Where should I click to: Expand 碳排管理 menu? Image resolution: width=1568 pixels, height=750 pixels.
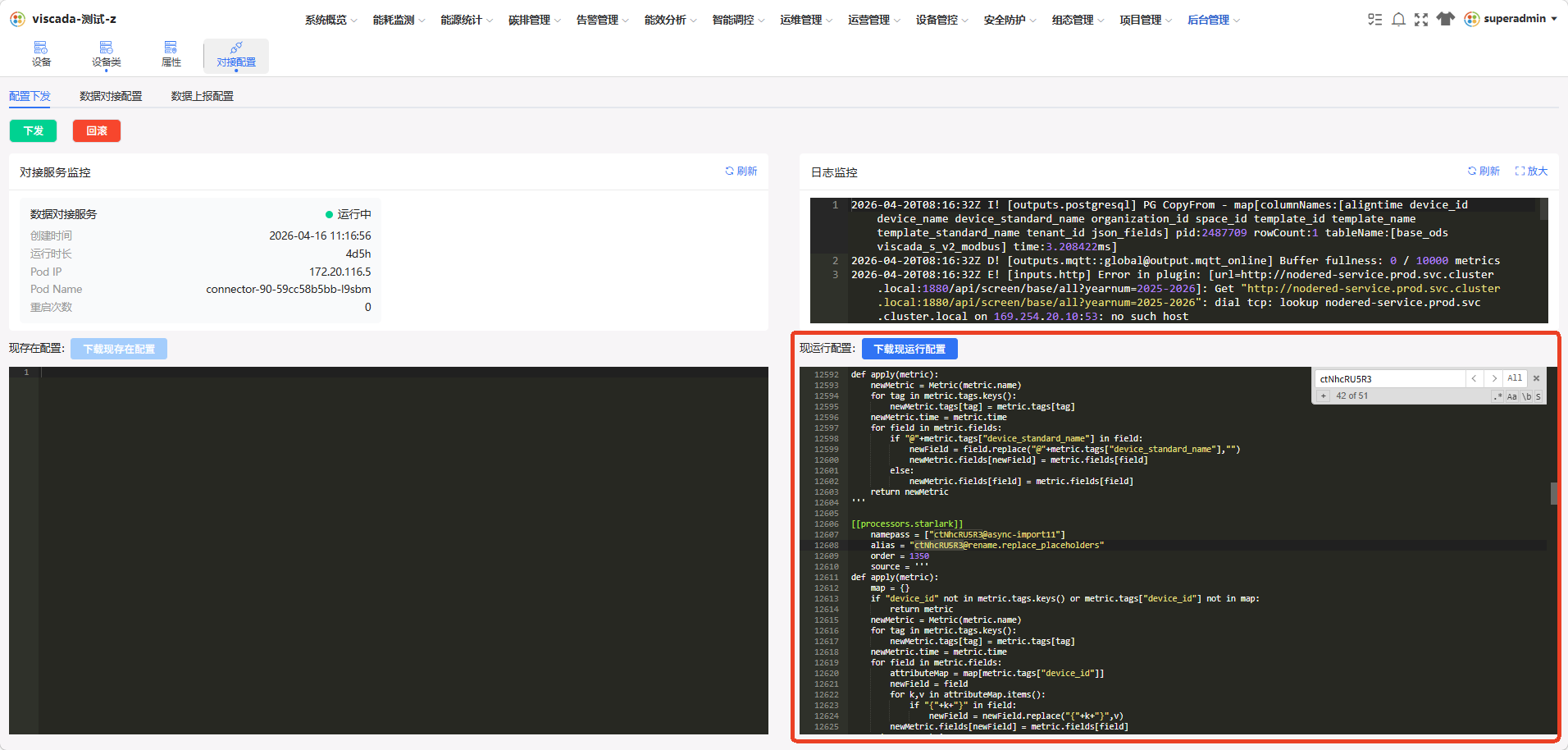click(535, 20)
